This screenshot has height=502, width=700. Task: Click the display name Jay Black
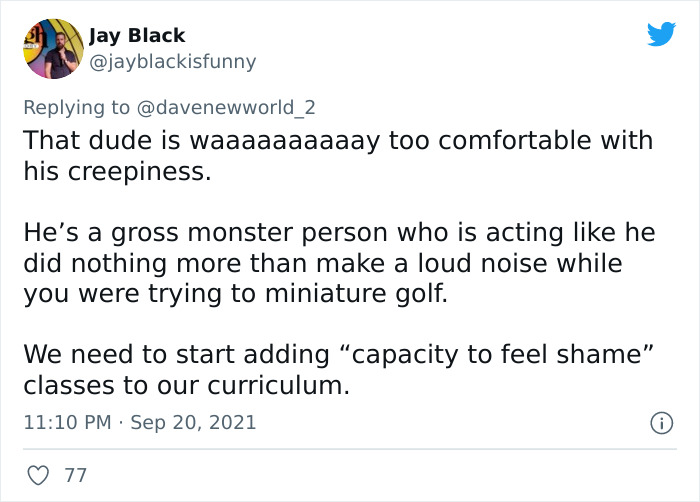[x=137, y=36]
